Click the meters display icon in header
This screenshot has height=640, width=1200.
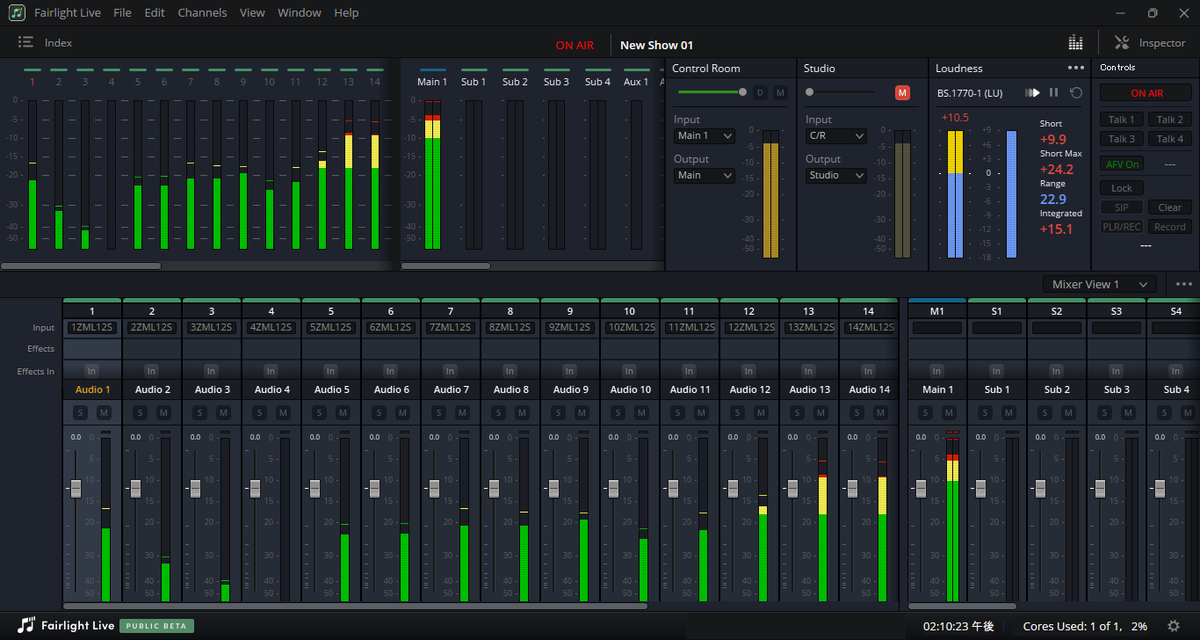(x=1076, y=43)
